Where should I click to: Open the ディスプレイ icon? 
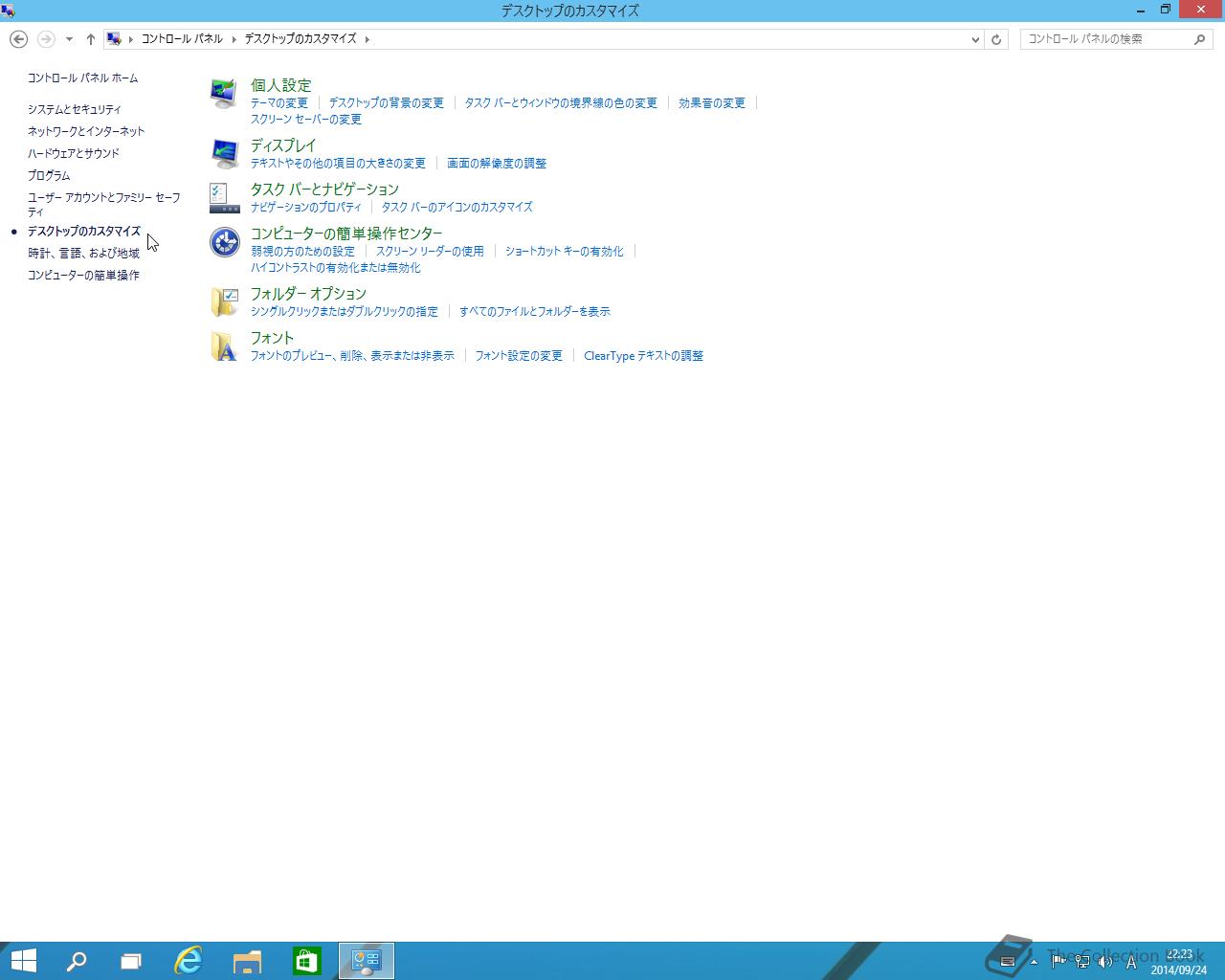[224, 154]
